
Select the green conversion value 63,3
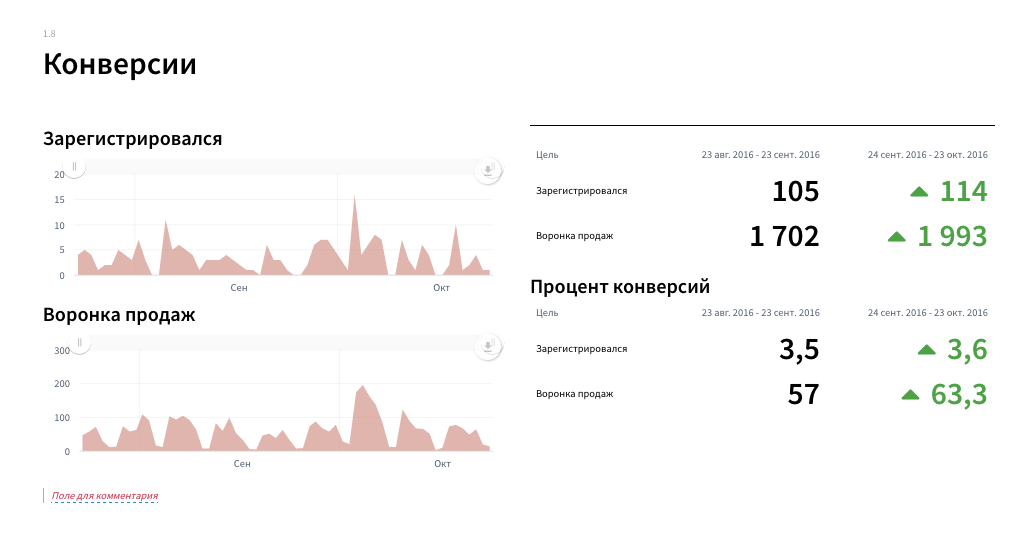point(959,395)
